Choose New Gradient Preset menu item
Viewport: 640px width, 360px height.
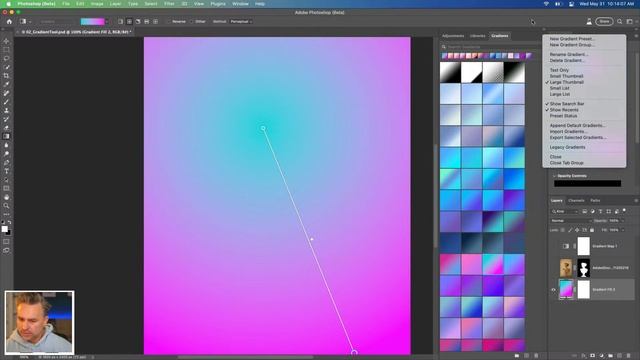[x=571, y=39]
